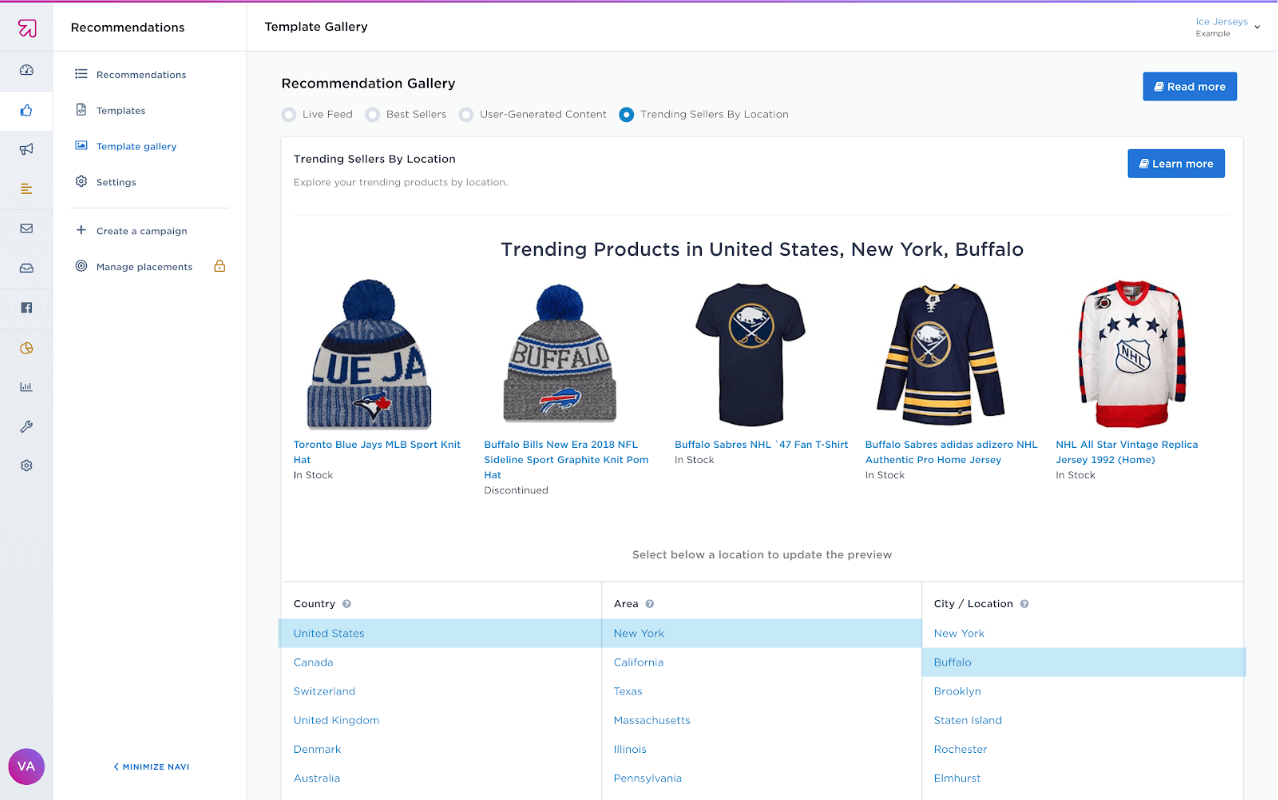Screen dimensions: 1278x800
Task: Click the lock icon beside Manage placements
Action: coord(219,266)
